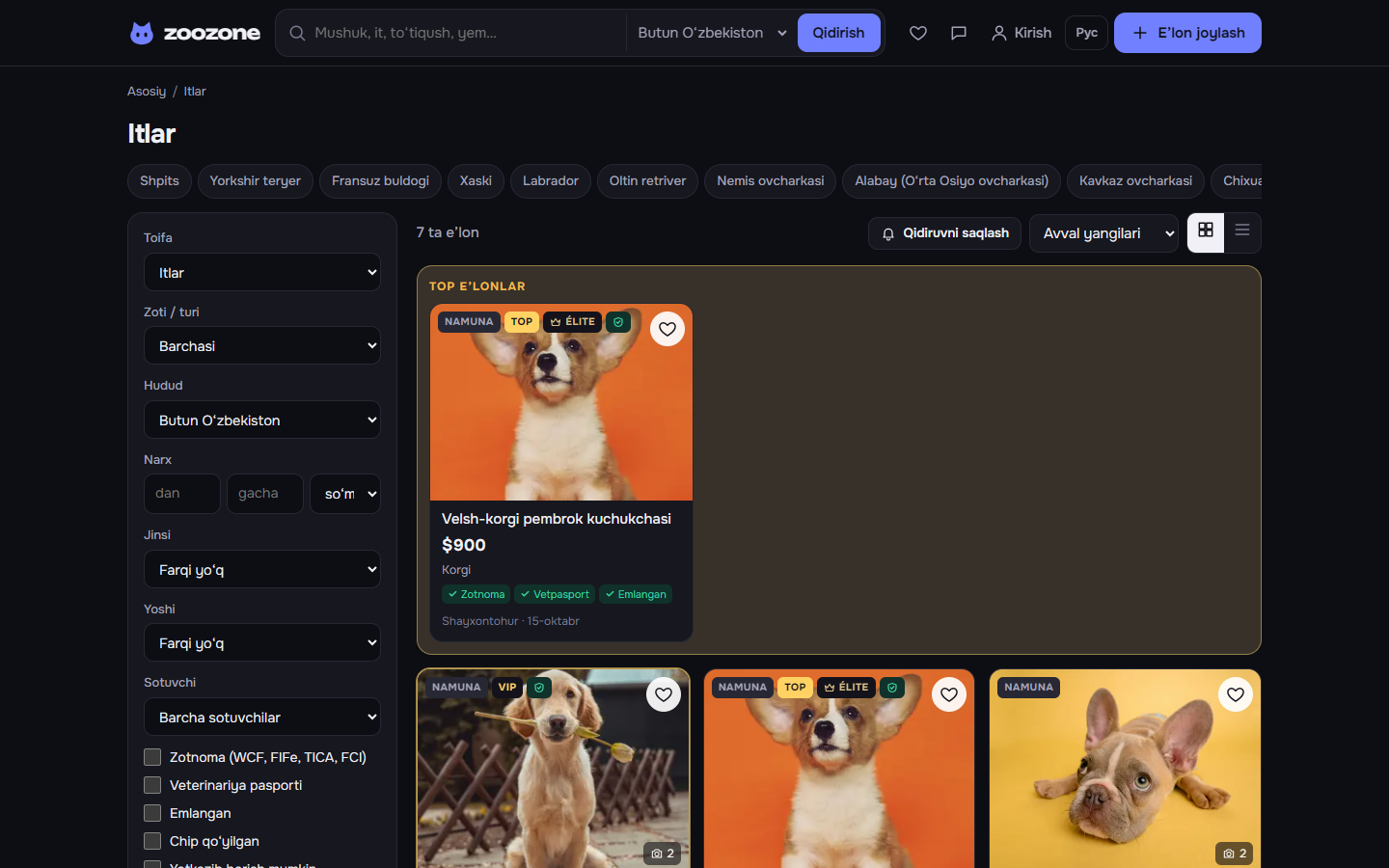Click Qidiruvni saqlash button
This screenshot has width=1389, height=868.
(x=944, y=233)
